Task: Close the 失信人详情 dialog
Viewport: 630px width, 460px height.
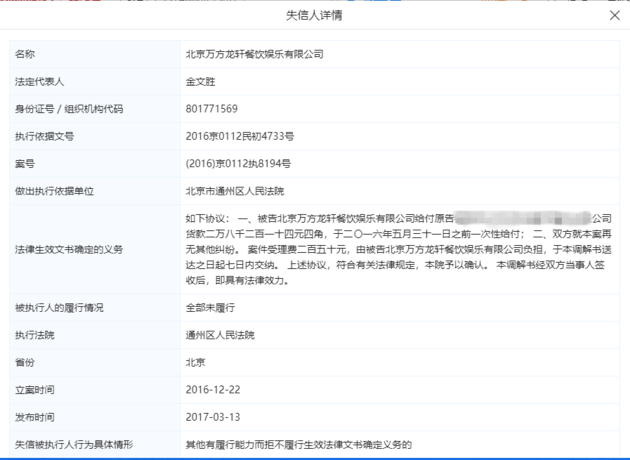Action: point(614,16)
